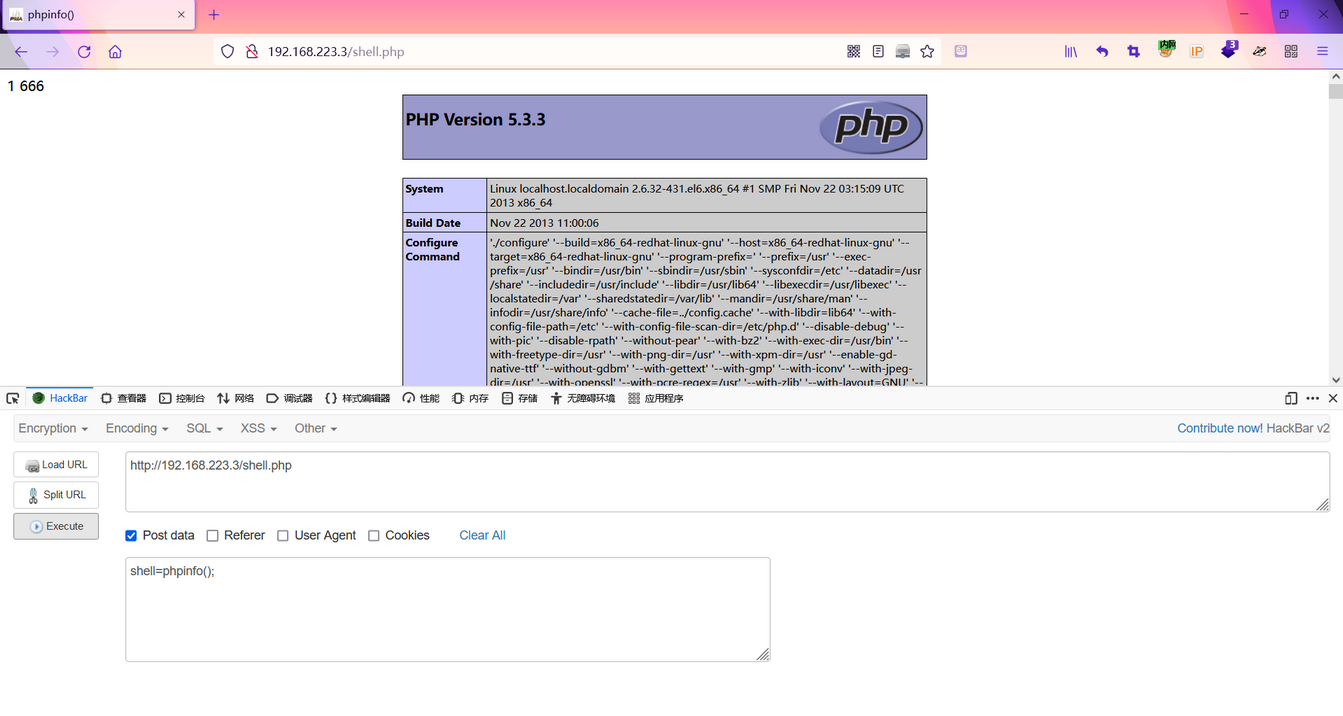Bookmark this page with the star
1343x716 pixels.
coord(927,52)
